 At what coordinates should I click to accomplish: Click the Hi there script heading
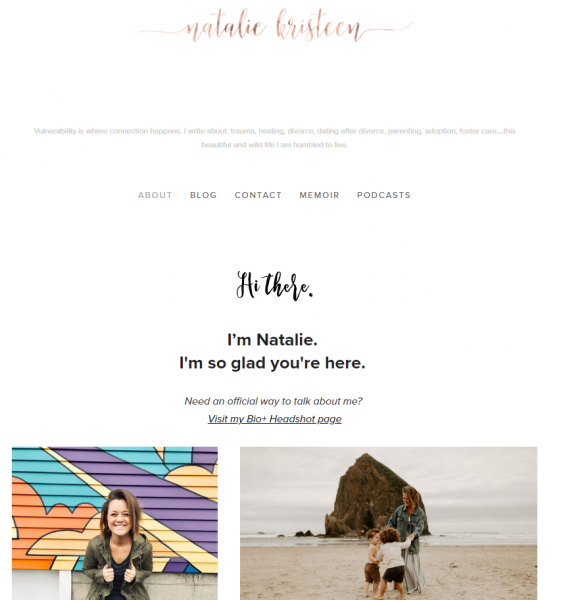274,286
